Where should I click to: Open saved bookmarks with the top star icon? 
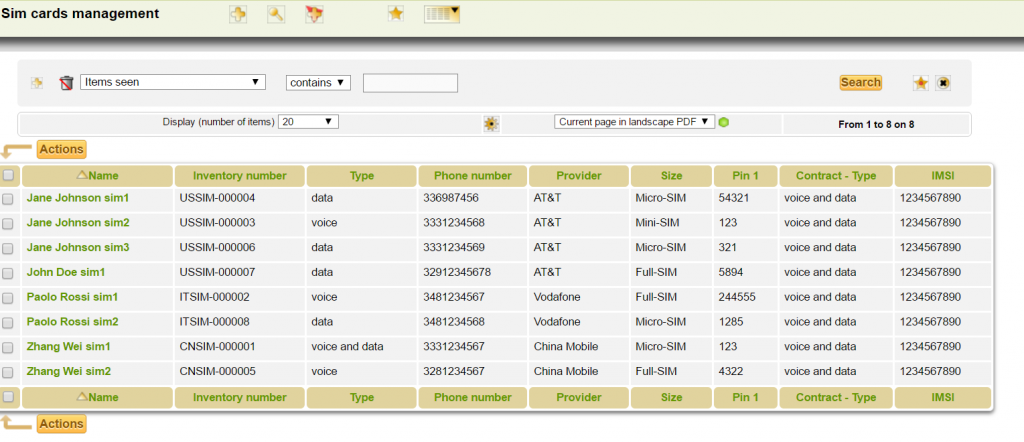pyautogui.click(x=396, y=14)
